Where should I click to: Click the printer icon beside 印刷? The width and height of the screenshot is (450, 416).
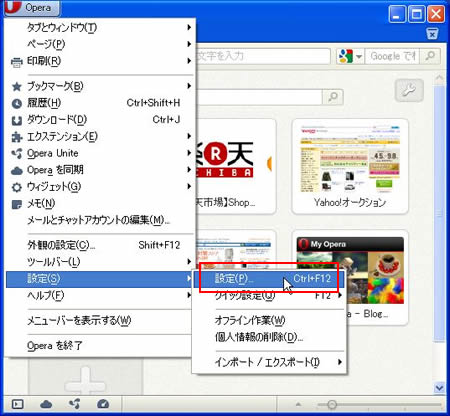(x=17, y=62)
